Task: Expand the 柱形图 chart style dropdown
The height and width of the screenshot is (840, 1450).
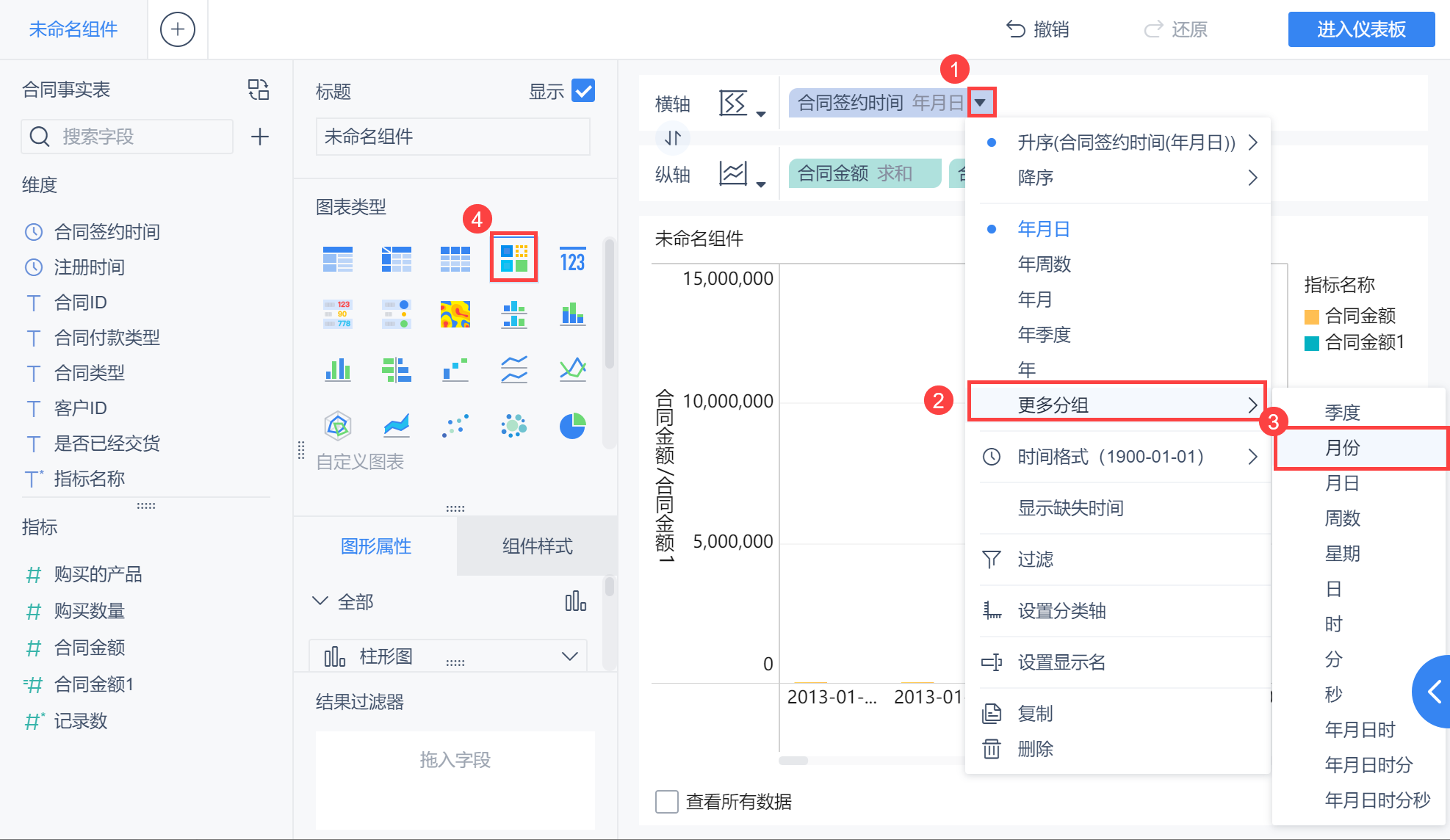Action: (x=569, y=656)
